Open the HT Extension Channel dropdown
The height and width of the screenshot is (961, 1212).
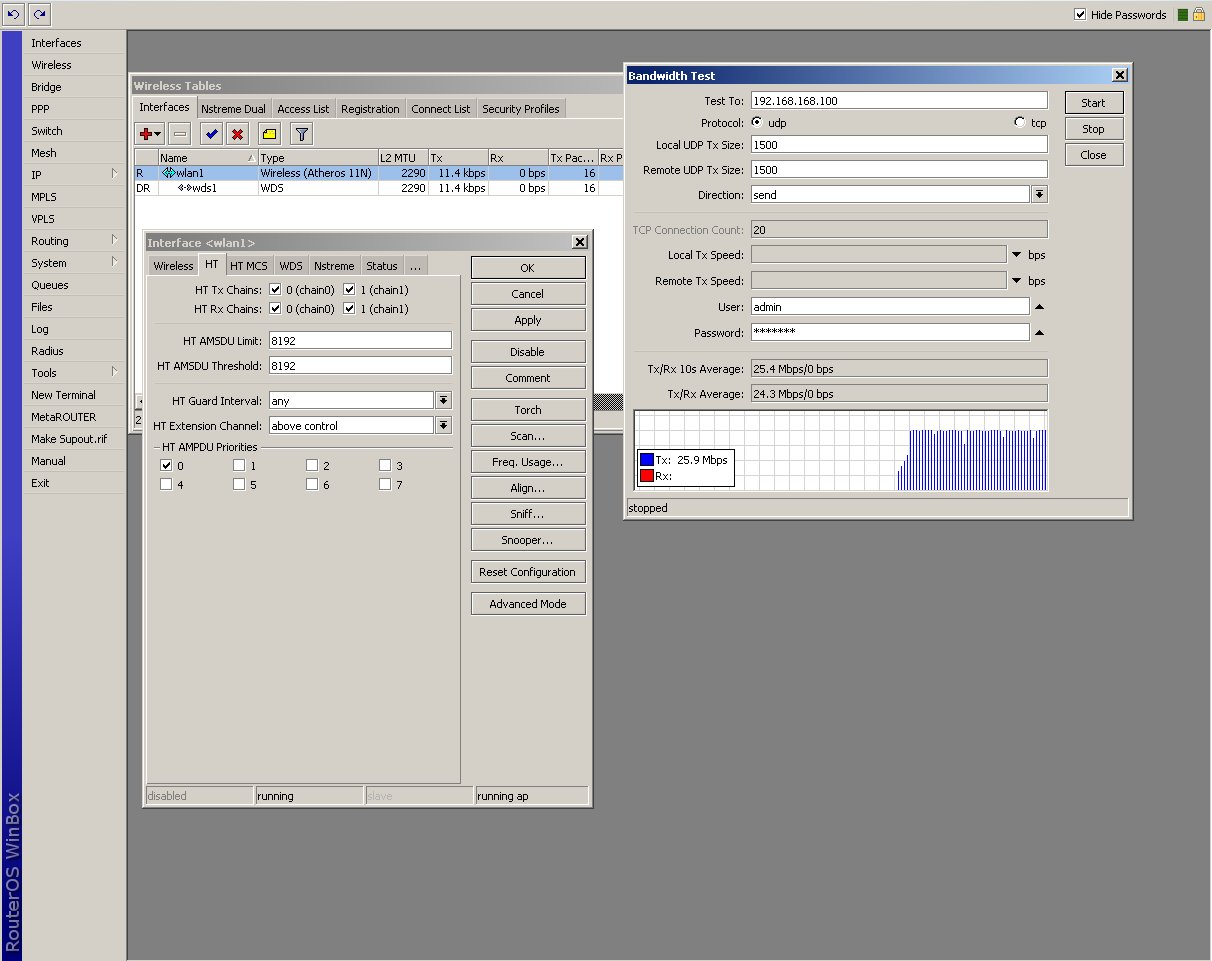pyautogui.click(x=443, y=425)
